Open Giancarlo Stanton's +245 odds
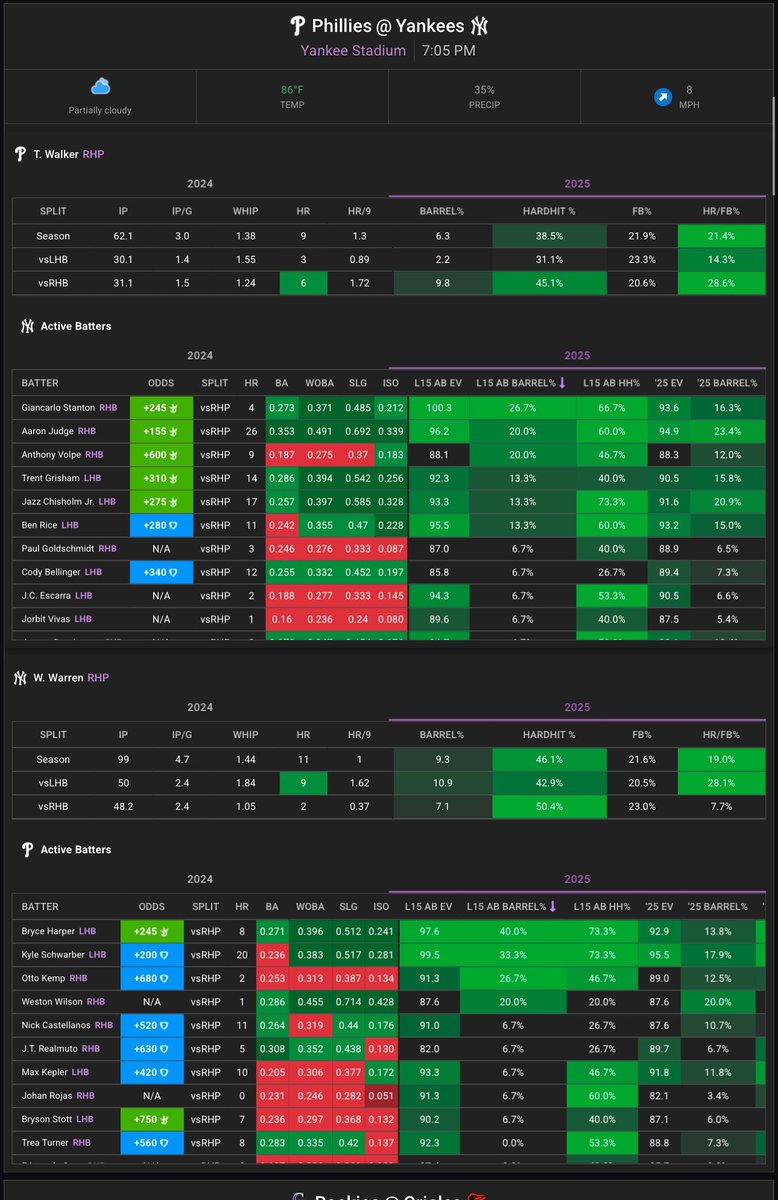The width and height of the screenshot is (778, 1200). pos(160,407)
